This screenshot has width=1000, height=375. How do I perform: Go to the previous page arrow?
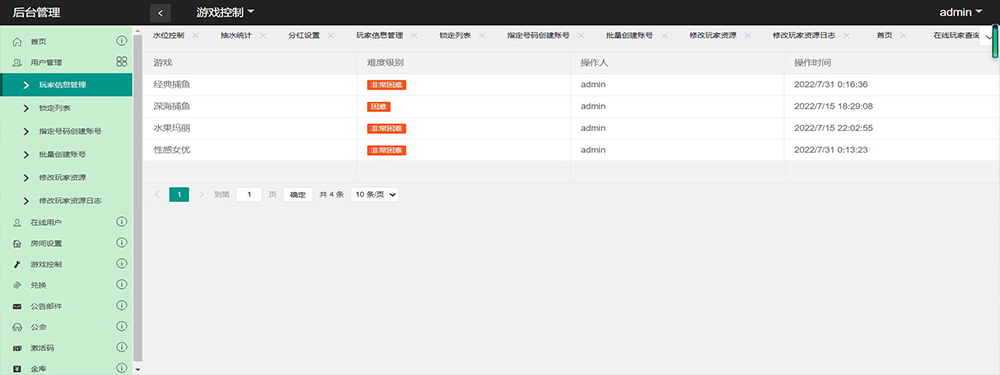tap(157, 195)
